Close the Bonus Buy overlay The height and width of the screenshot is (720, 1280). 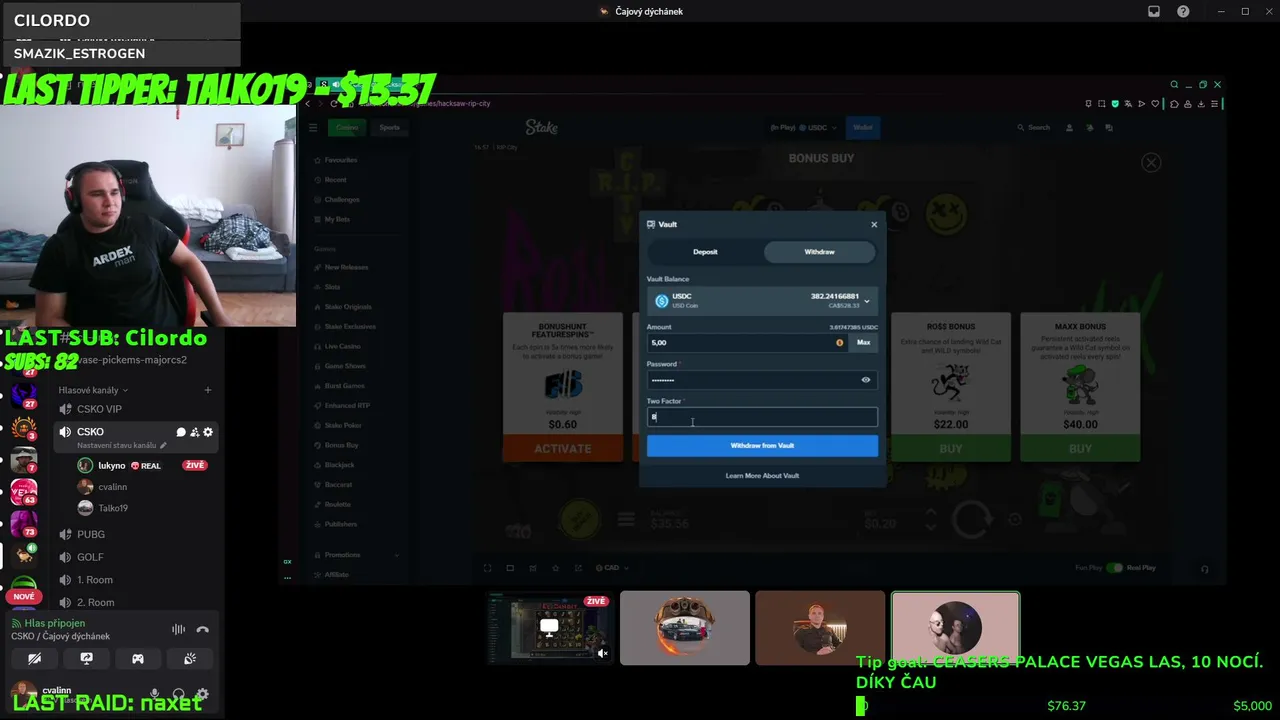coord(1151,162)
